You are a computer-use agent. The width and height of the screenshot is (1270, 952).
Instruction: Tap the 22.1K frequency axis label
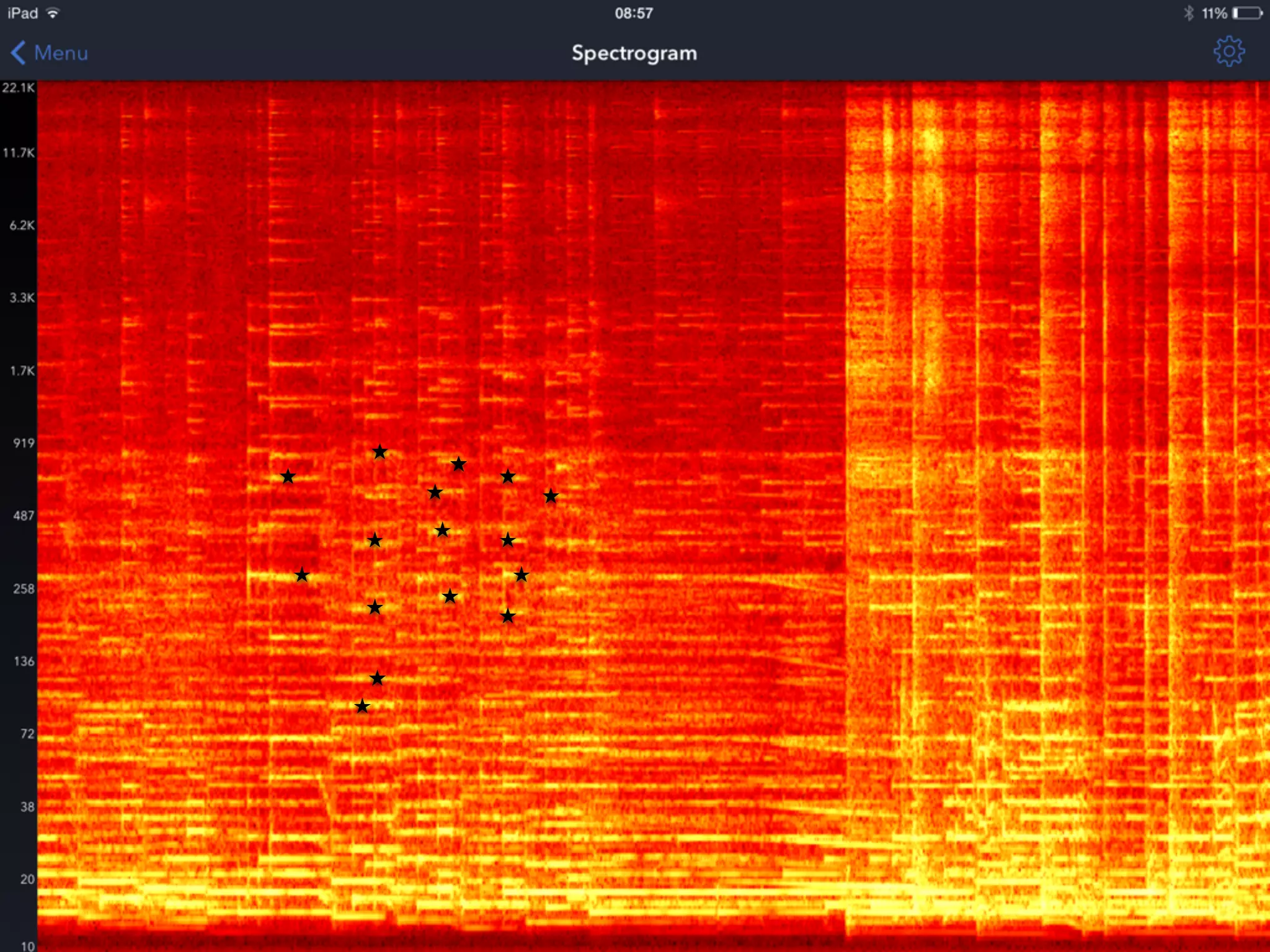point(18,87)
